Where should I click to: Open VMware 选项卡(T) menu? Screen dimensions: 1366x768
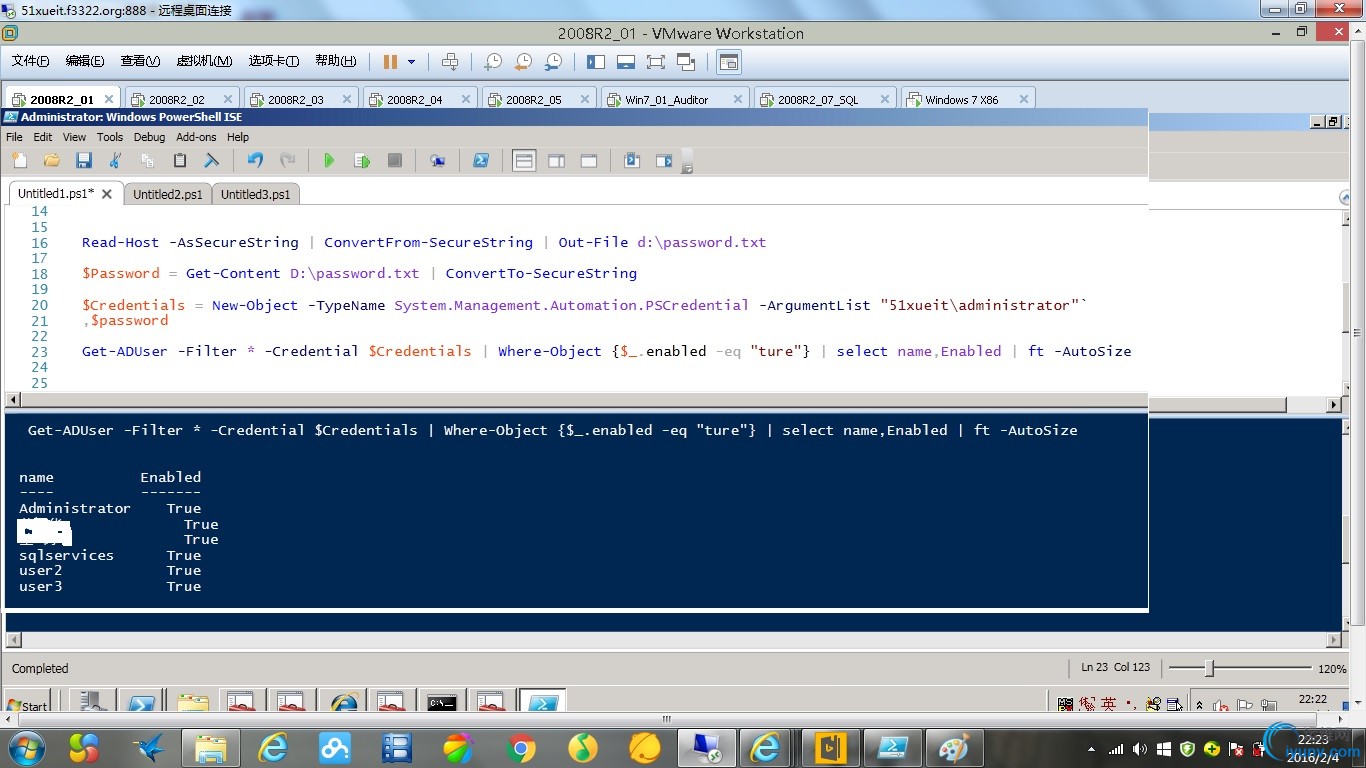click(274, 61)
